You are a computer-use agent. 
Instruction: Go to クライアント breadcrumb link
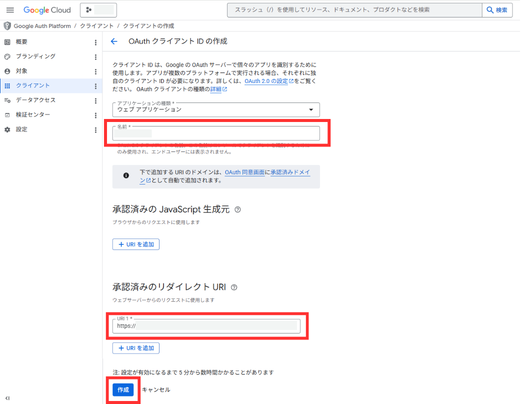pyautogui.click(x=97, y=26)
